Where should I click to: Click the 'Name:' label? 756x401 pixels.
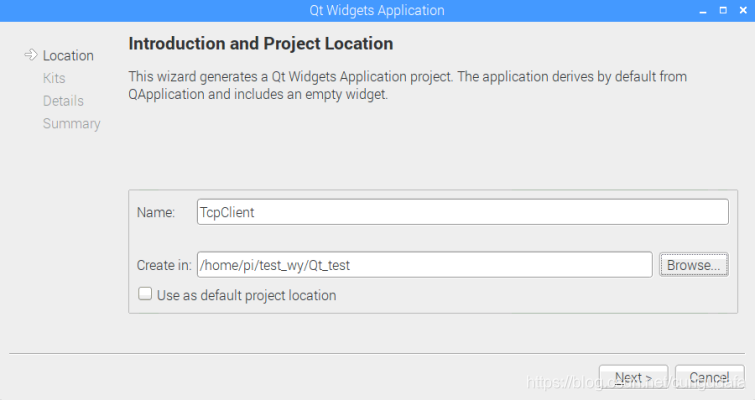coord(156,213)
